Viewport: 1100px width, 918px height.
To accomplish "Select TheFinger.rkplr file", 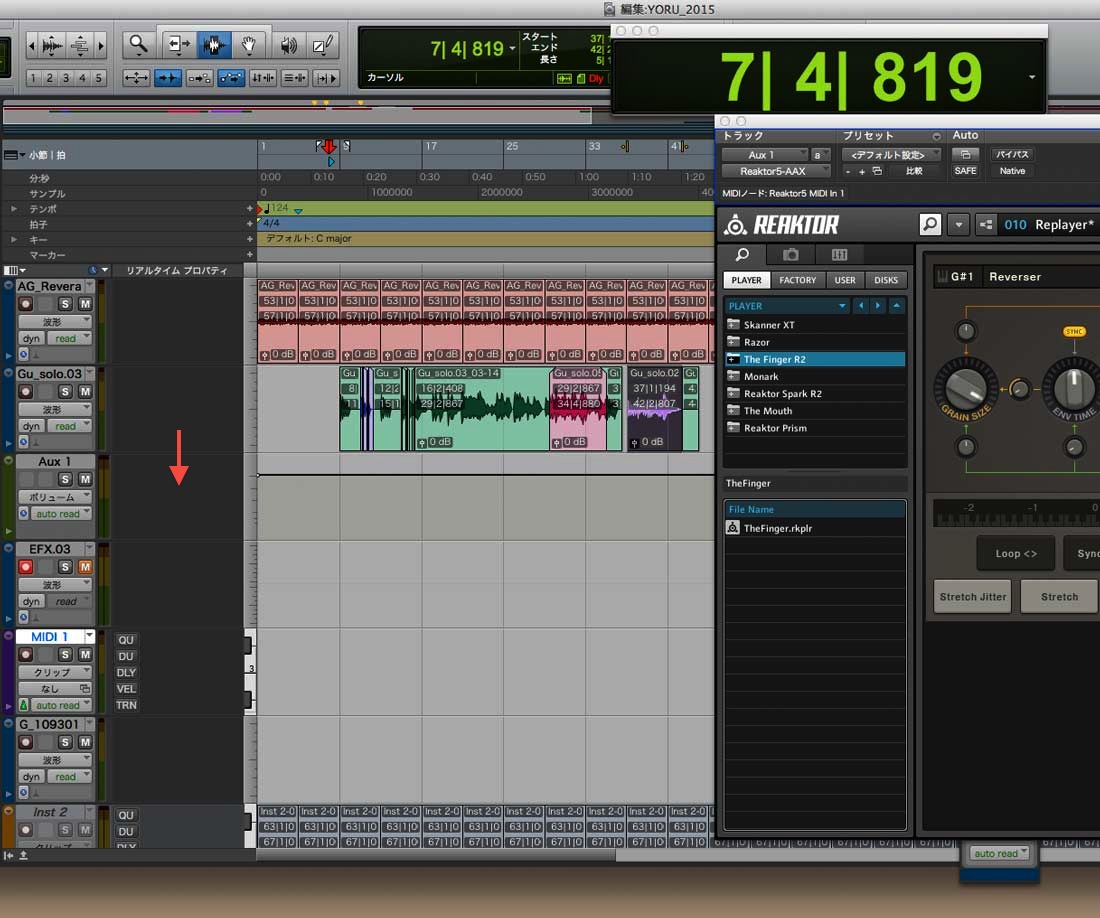I will 814,528.
